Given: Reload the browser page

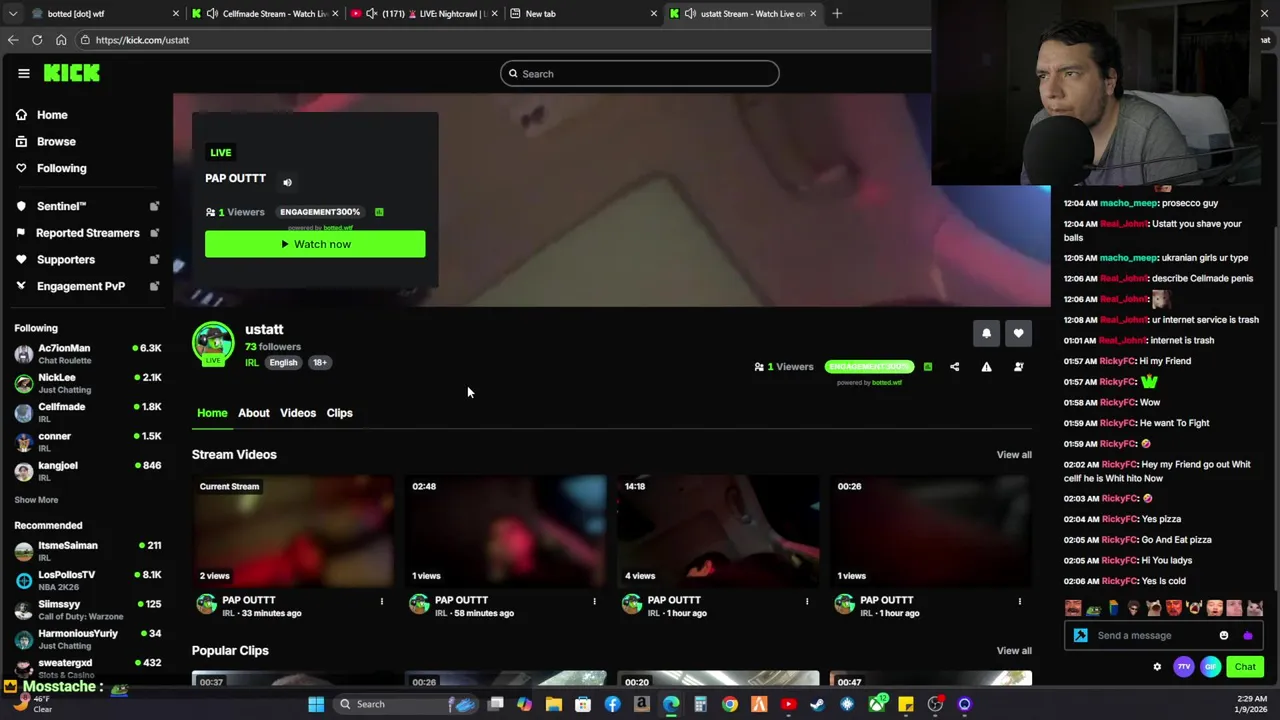Looking at the screenshot, I should (x=37, y=40).
